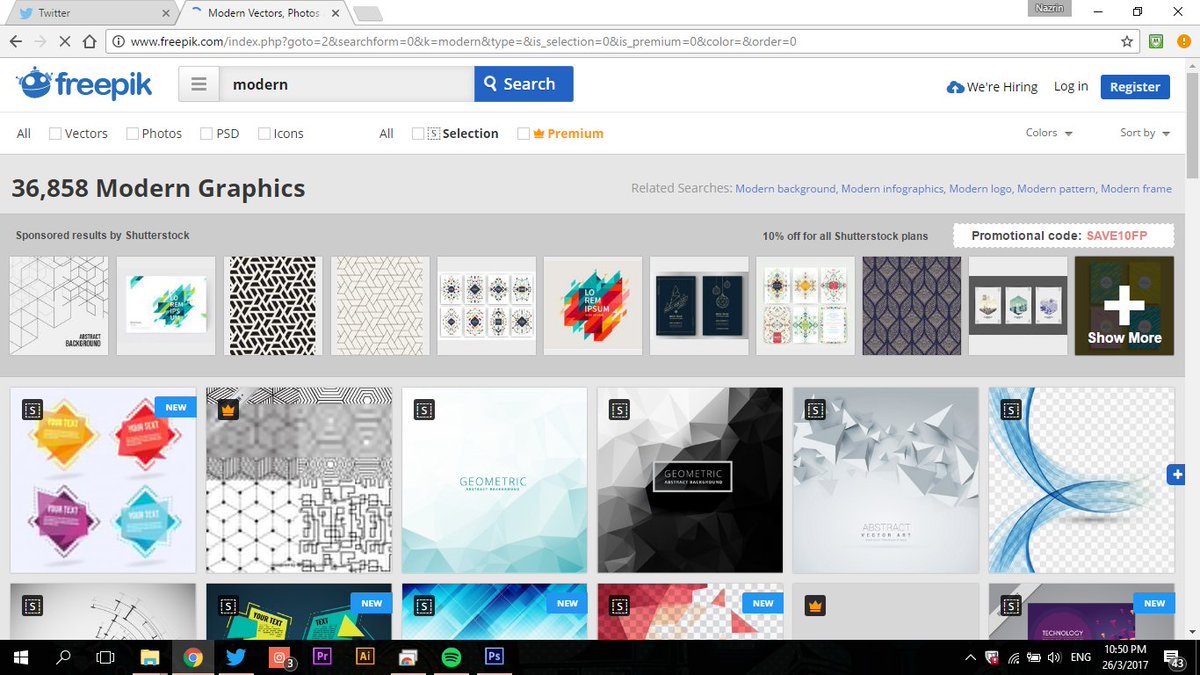The height and width of the screenshot is (675, 1200).
Task: Click the Selection badge on gray Abstract image
Action: (x=815, y=410)
